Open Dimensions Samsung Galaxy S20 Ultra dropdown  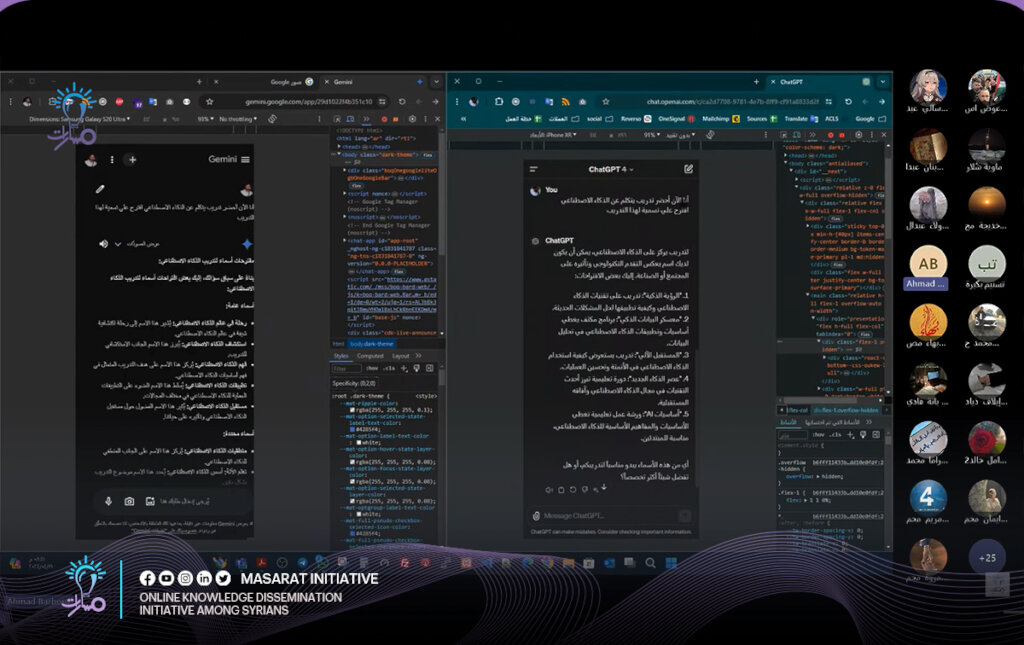click(x=80, y=119)
